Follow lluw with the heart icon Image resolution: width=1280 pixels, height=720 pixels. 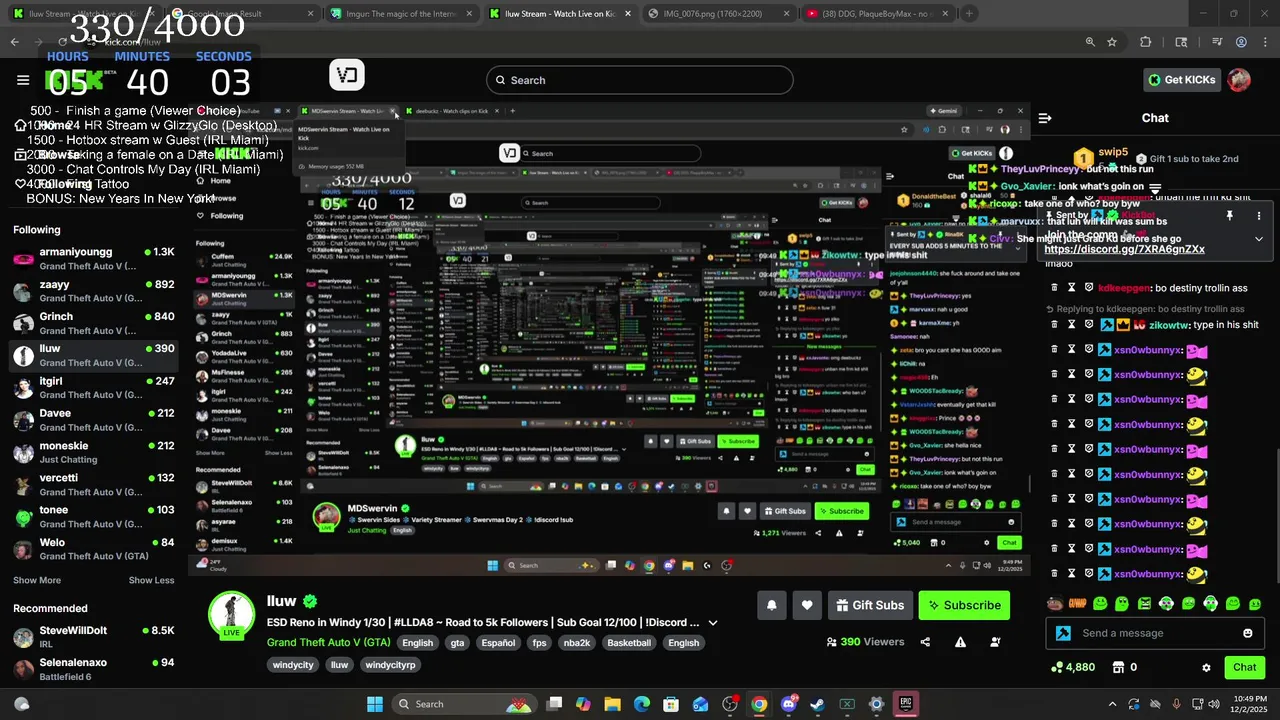pos(807,605)
